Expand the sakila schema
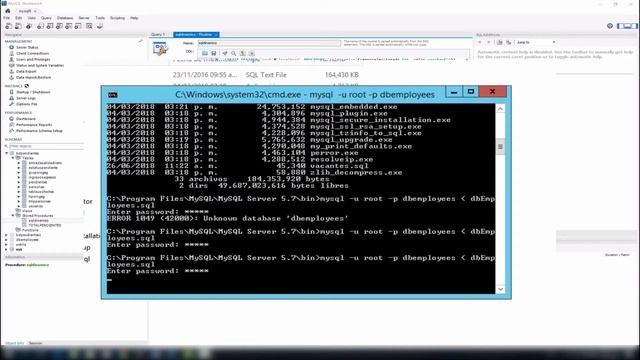 click(7, 244)
